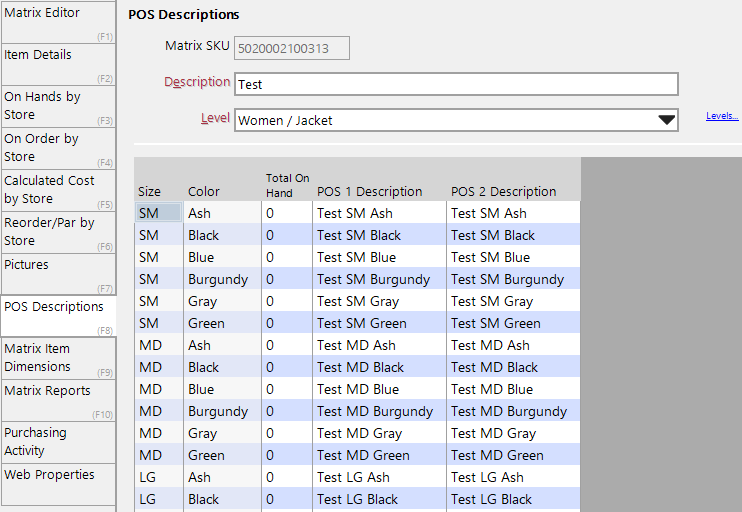
Task: Open the Matrix Editor tab
Action: click(58, 22)
